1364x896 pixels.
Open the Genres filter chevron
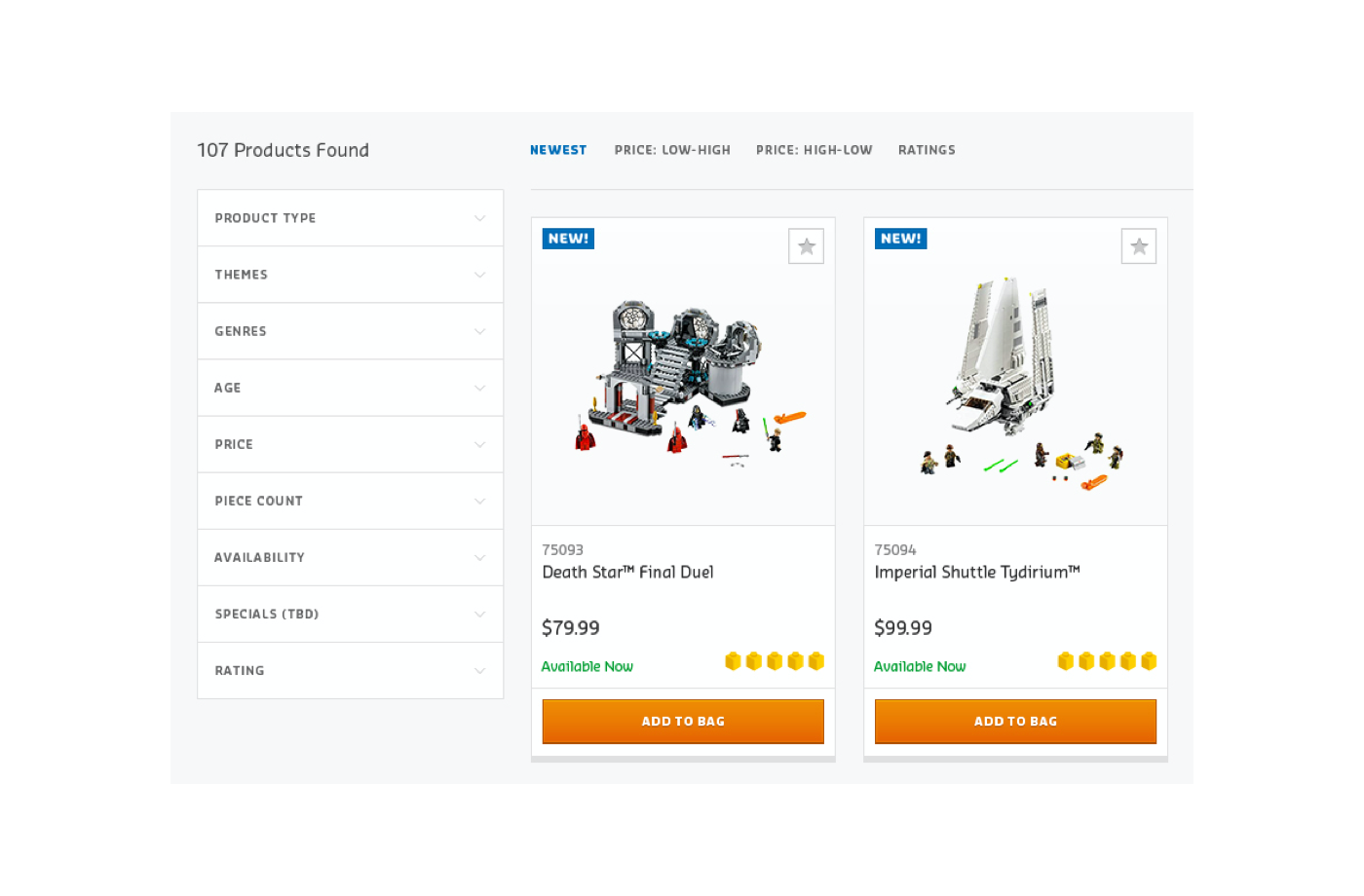[479, 331]
